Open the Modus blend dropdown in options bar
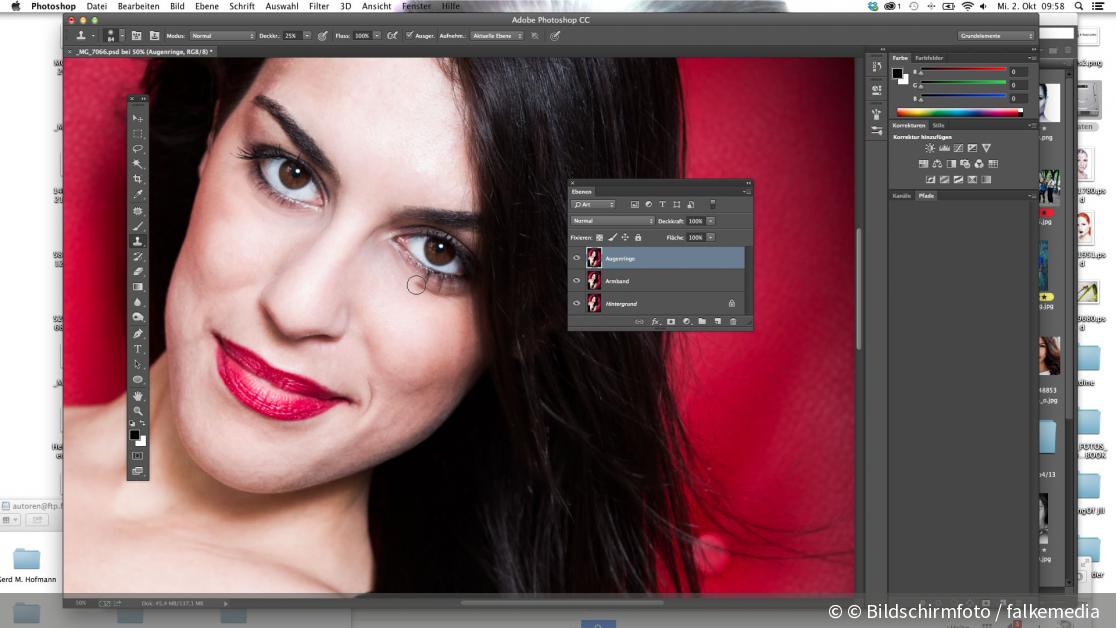Viewport: 1116px width, 628px height. point(222,36)
